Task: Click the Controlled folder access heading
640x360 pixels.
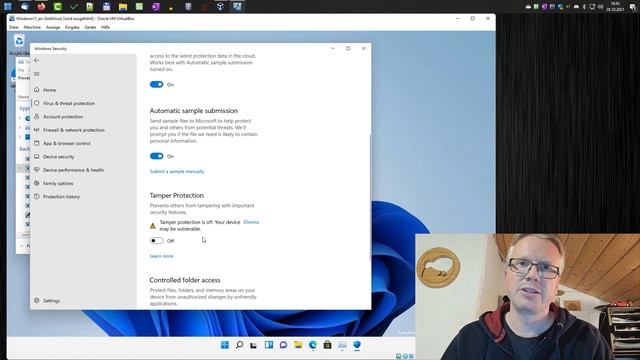Action: pos(185,280)
